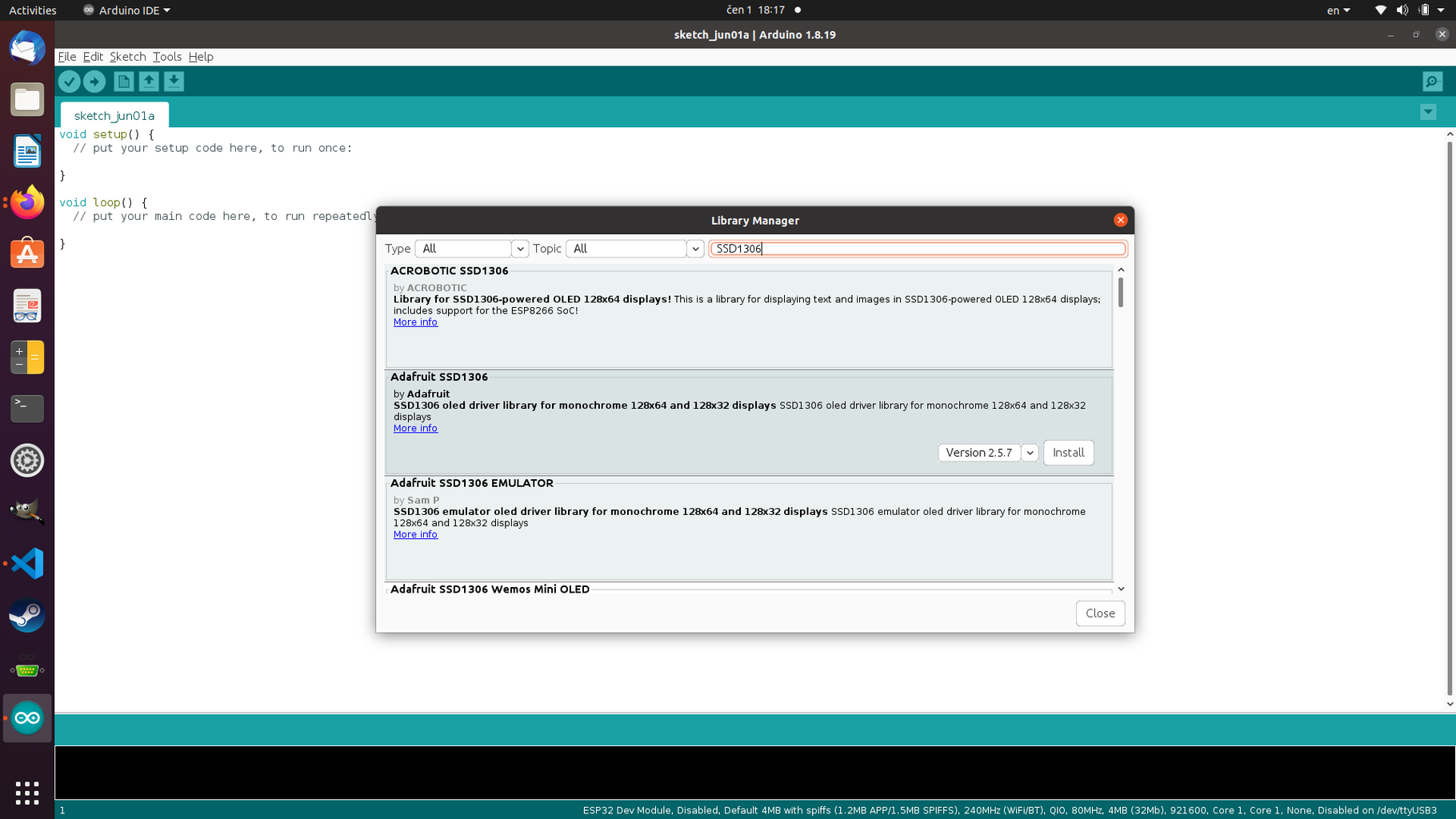Open Ubuntu Software from the dock
The image size is (1456, 819).
(27, 254)
